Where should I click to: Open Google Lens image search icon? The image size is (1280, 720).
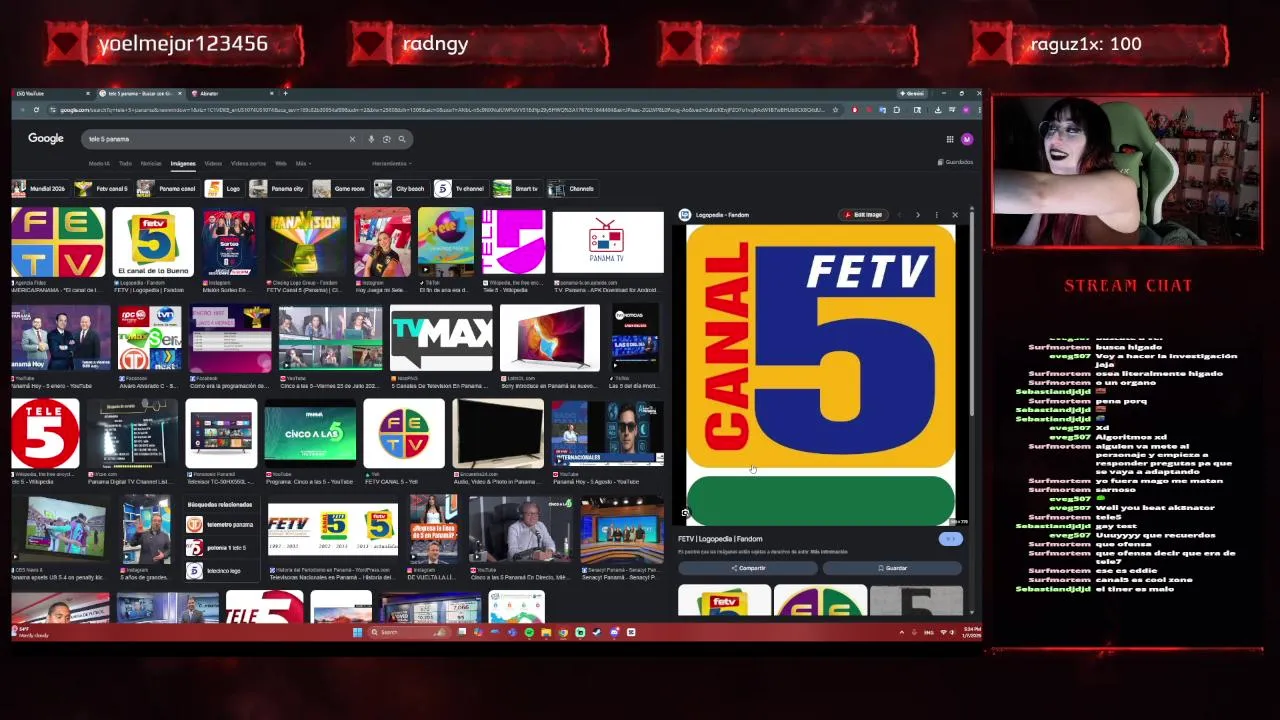tap(386, 139)
